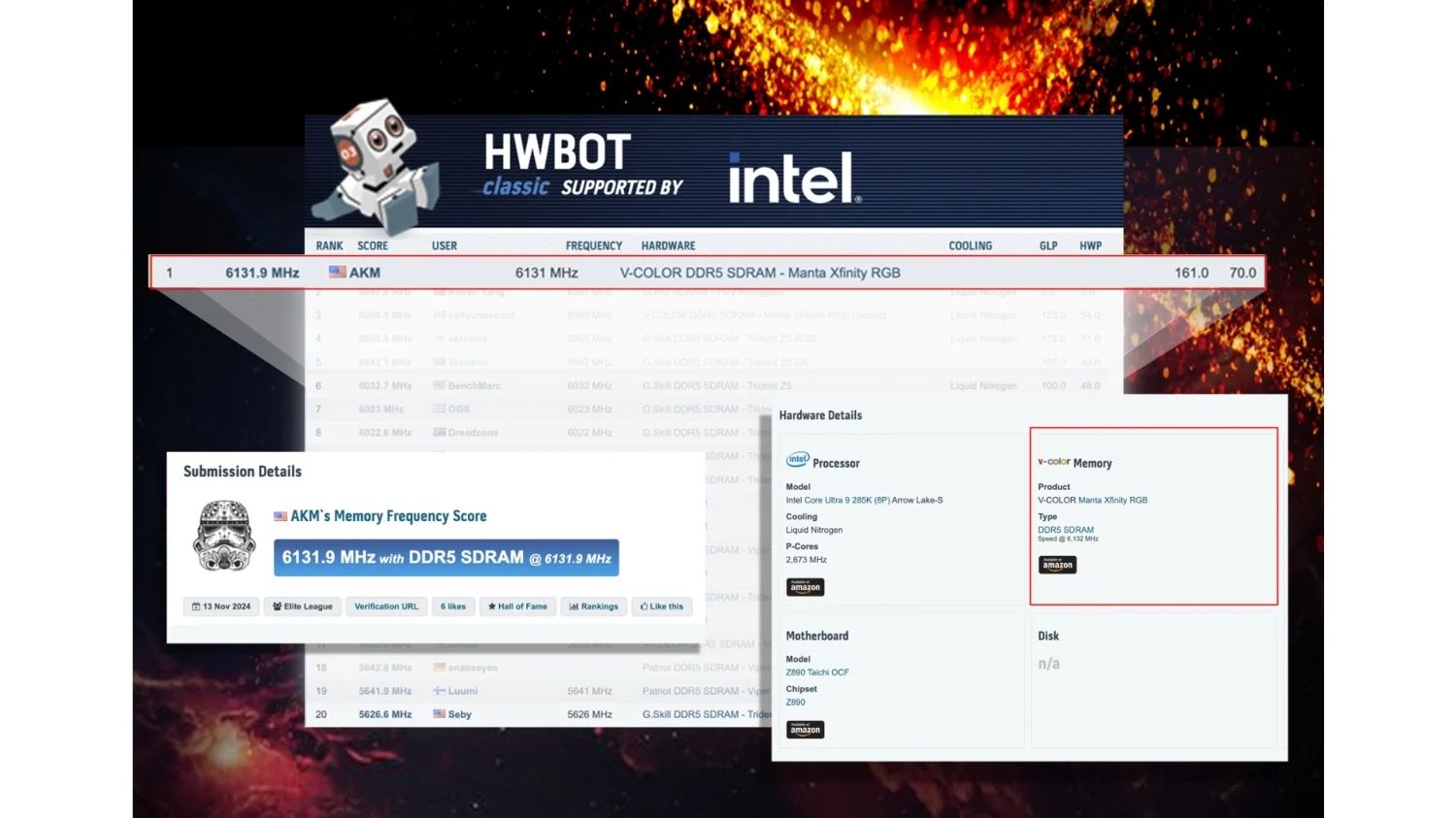Click user OGS in row 7
Screen dimensions: 1456x818
(x=459, y=409)
